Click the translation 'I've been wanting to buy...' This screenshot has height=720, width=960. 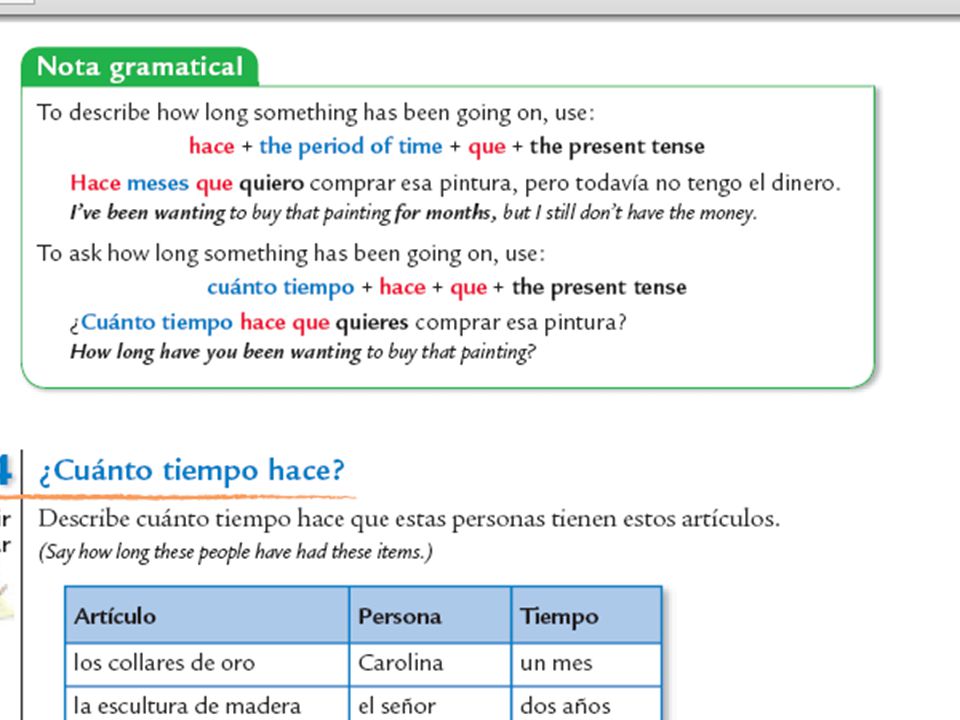tap(413, 213)
